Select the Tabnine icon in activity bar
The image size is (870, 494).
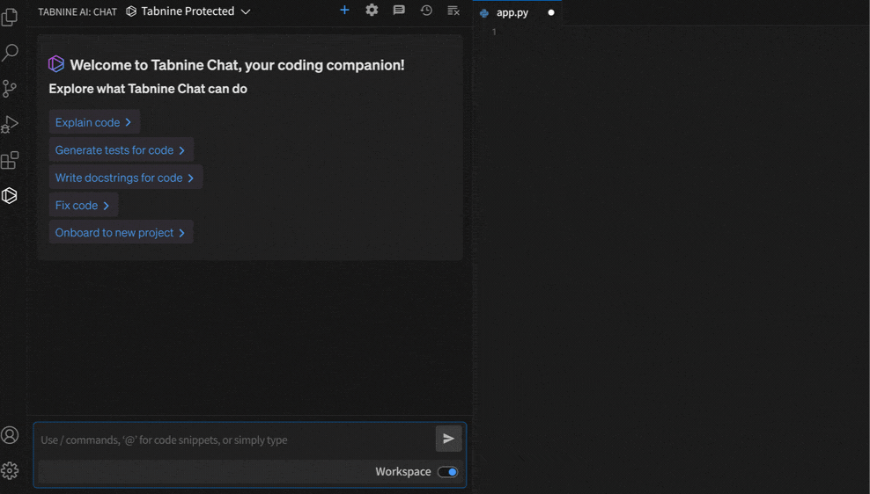[10, 196]
